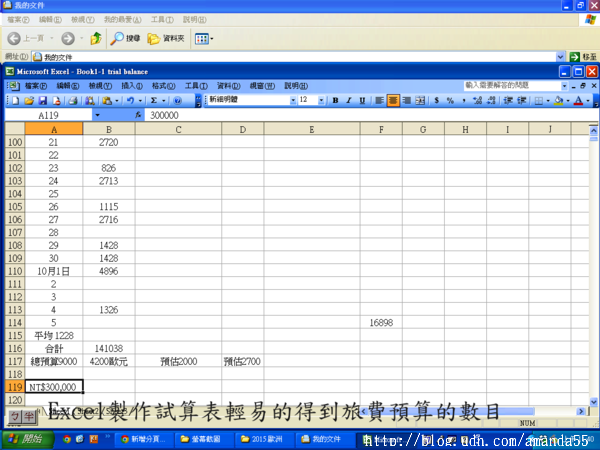Image resolution: width=600 pixels, height=450 pixels.
Task: Expand the Paste options dropdown arrow
Action: (117, 101)
